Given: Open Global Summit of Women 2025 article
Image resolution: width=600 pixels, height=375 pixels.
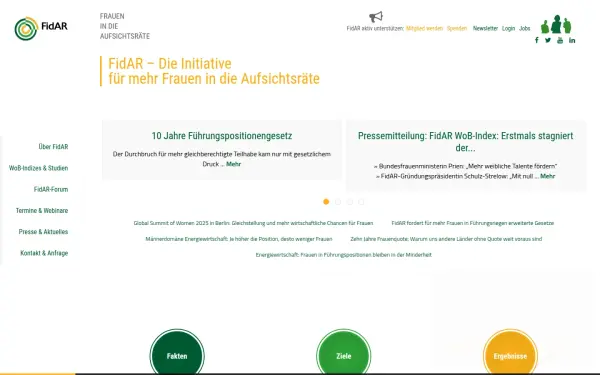Looking at the screenshot, I should click(253, 223).
